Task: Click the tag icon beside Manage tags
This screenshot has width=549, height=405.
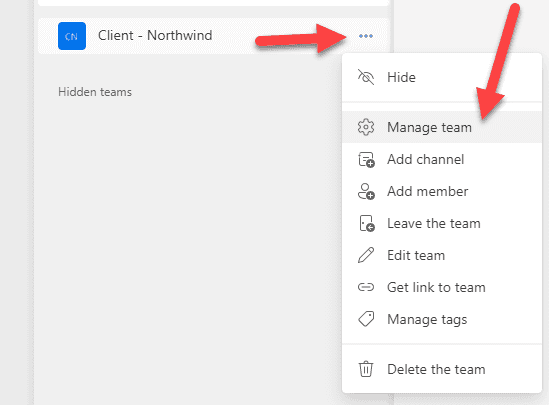Action: pos(366,319)
